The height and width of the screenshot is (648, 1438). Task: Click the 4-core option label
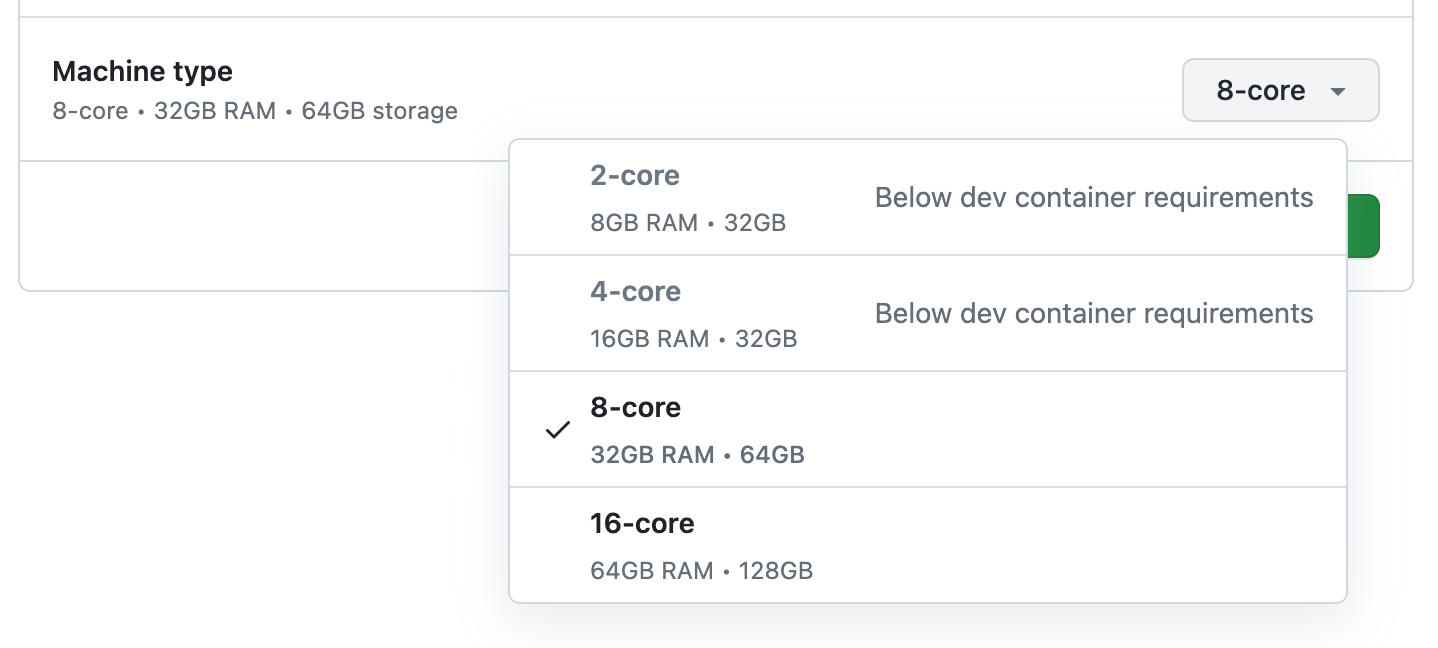pyautogui.click(x=634, y=291)
